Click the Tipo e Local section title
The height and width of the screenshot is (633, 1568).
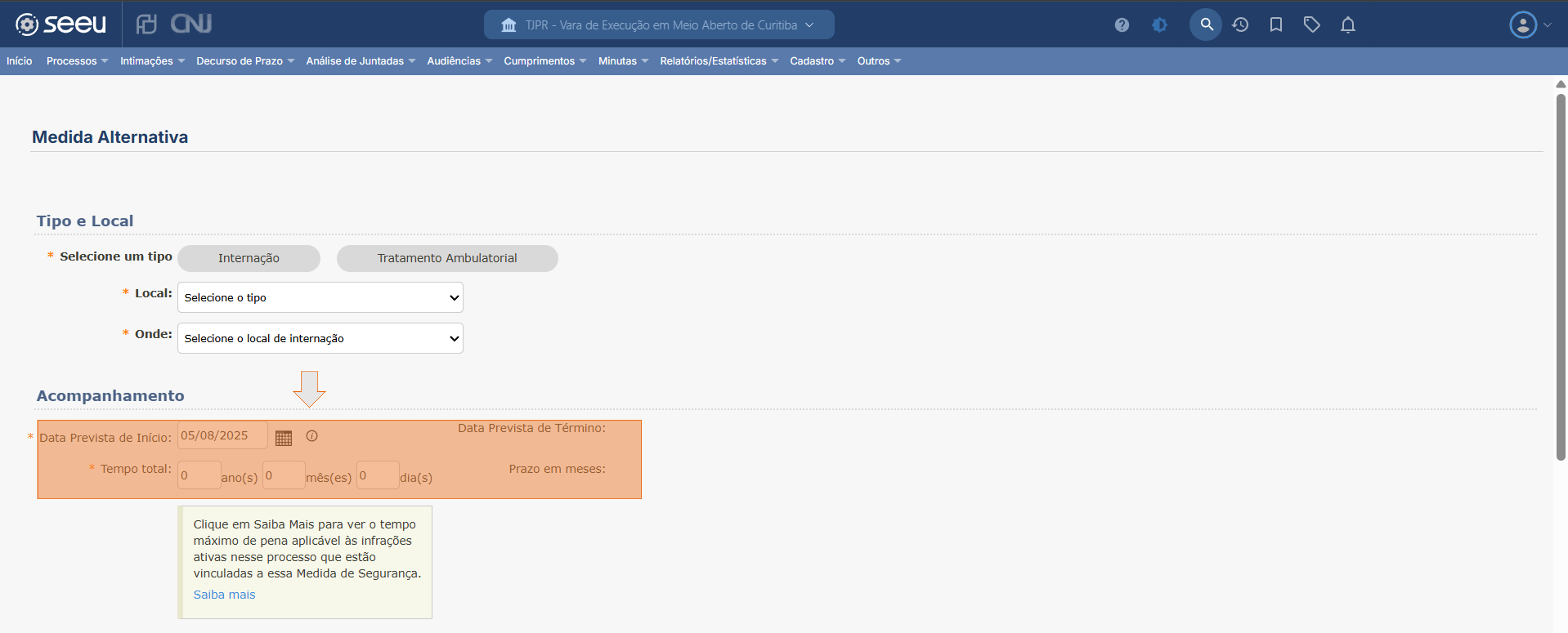tap(84, 221)
